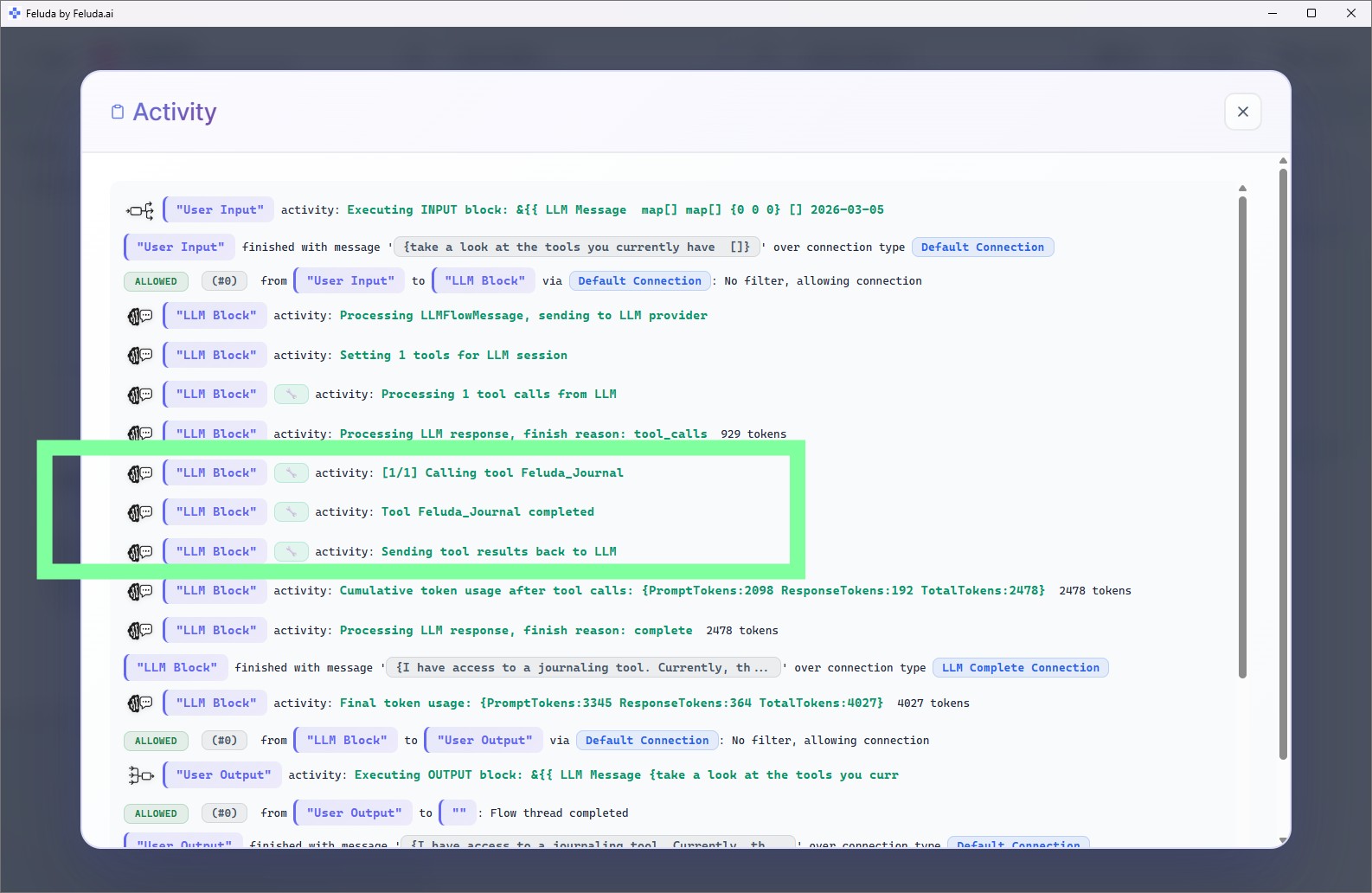Viewport: 1372px width, 893px height.
Task: Click "User Input" tag on finished with message row
Action: (x=180, y=247)
